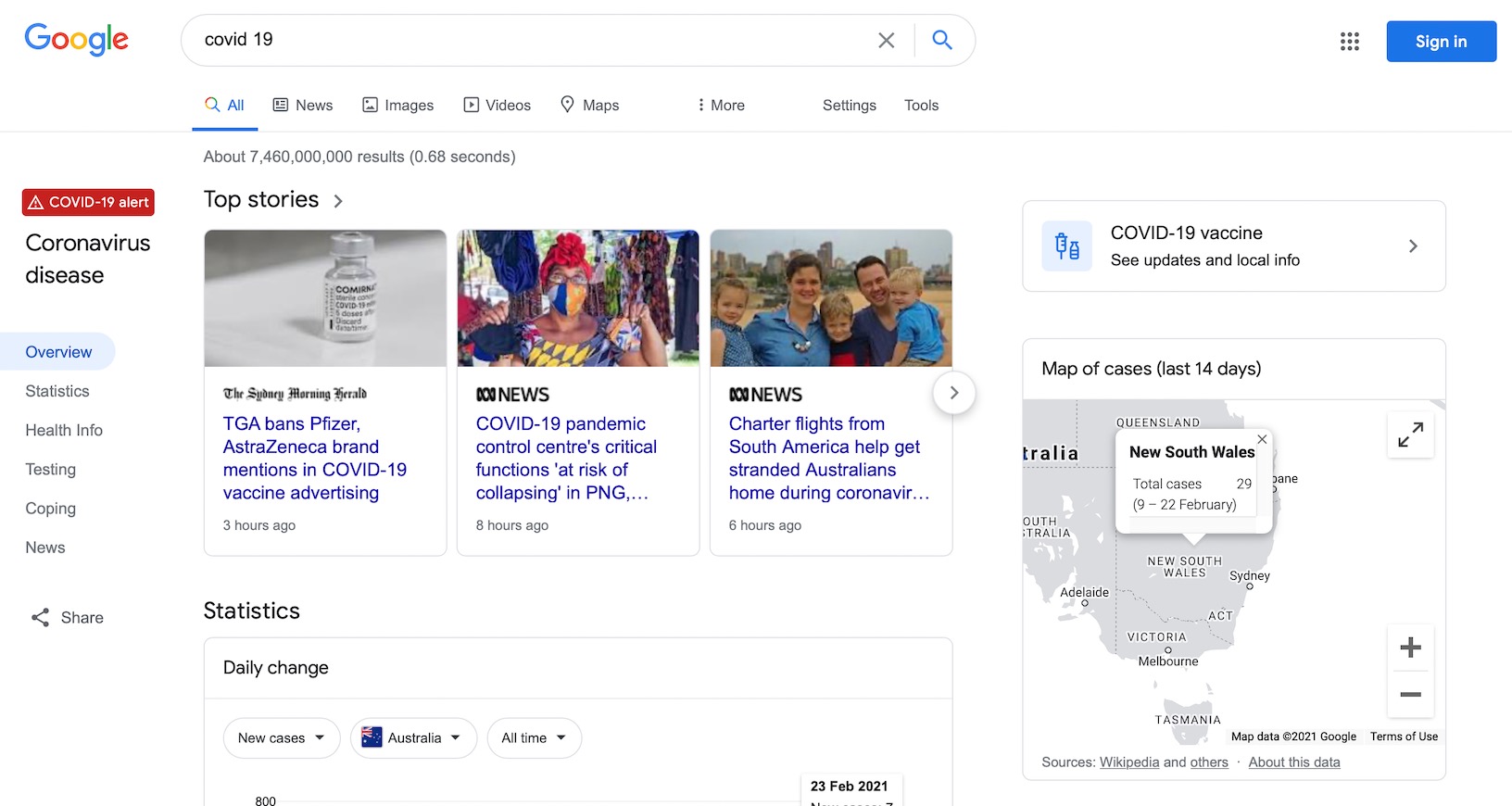Open the All time range dropdown
The image size is (1512, 806).
tap(534, 738)
